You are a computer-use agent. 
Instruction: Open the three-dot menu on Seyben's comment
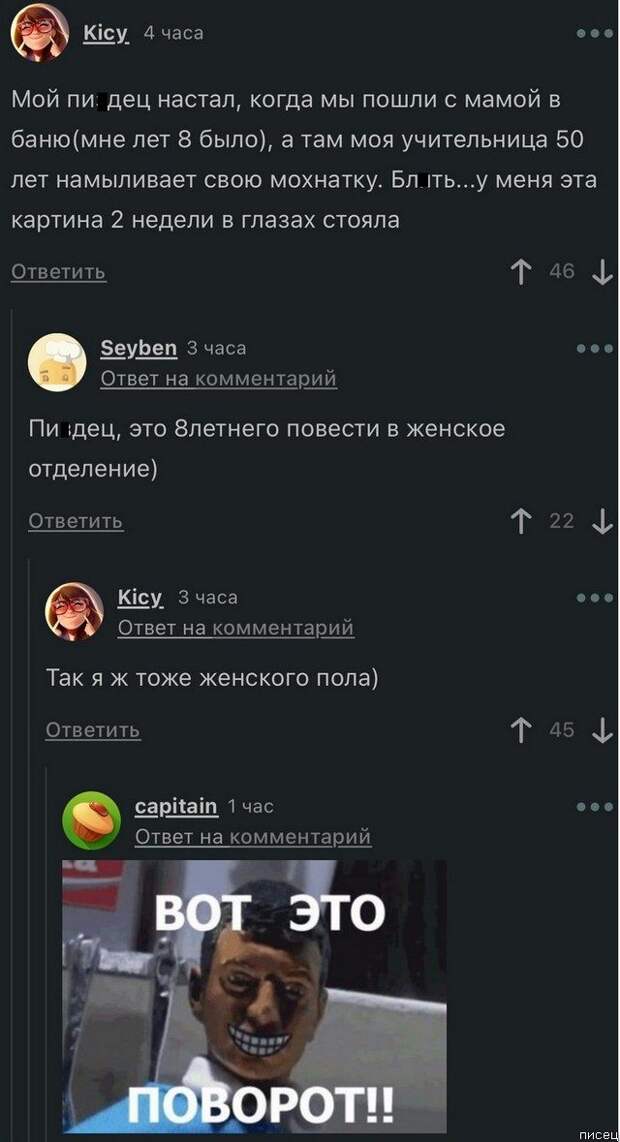[x=595, y=349]
